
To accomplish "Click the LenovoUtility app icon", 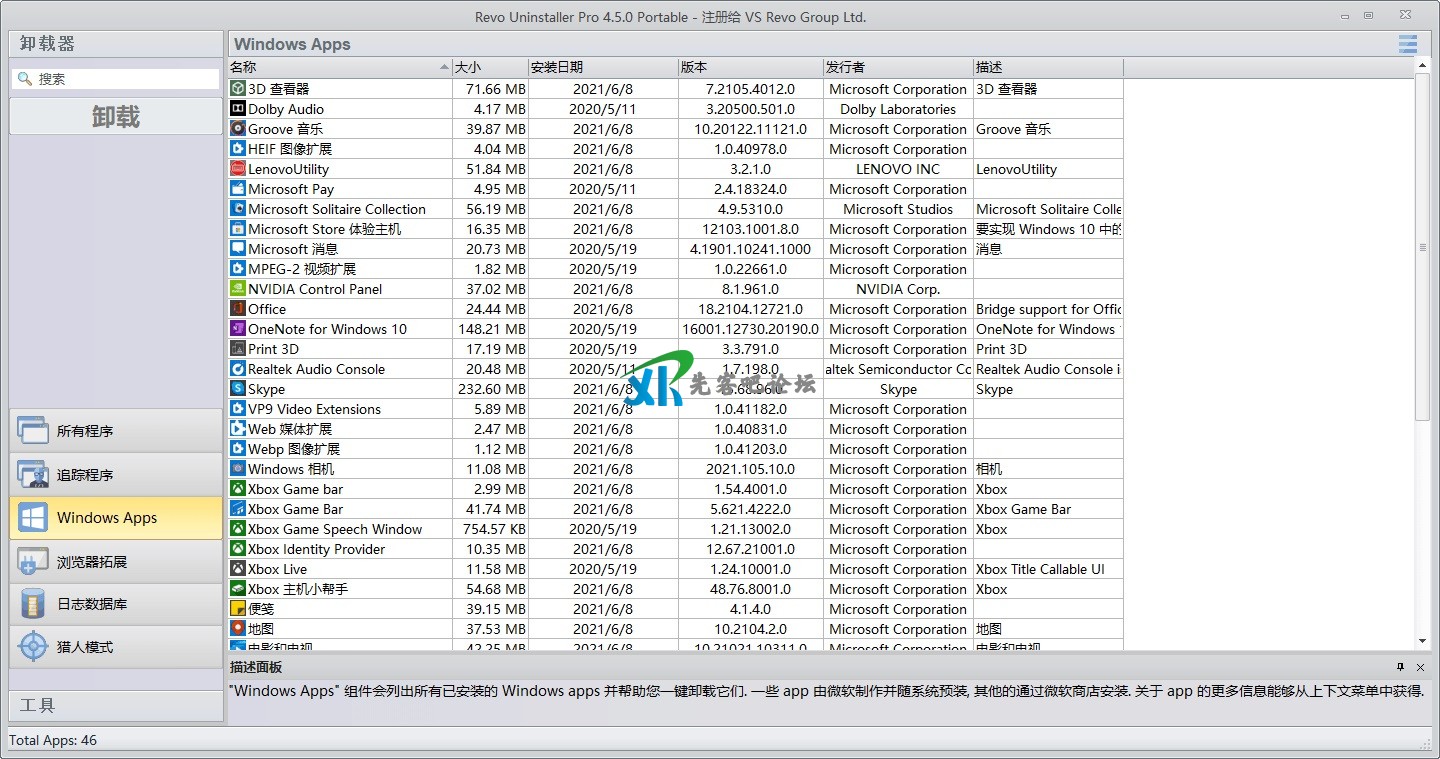I will coord(238,169).
